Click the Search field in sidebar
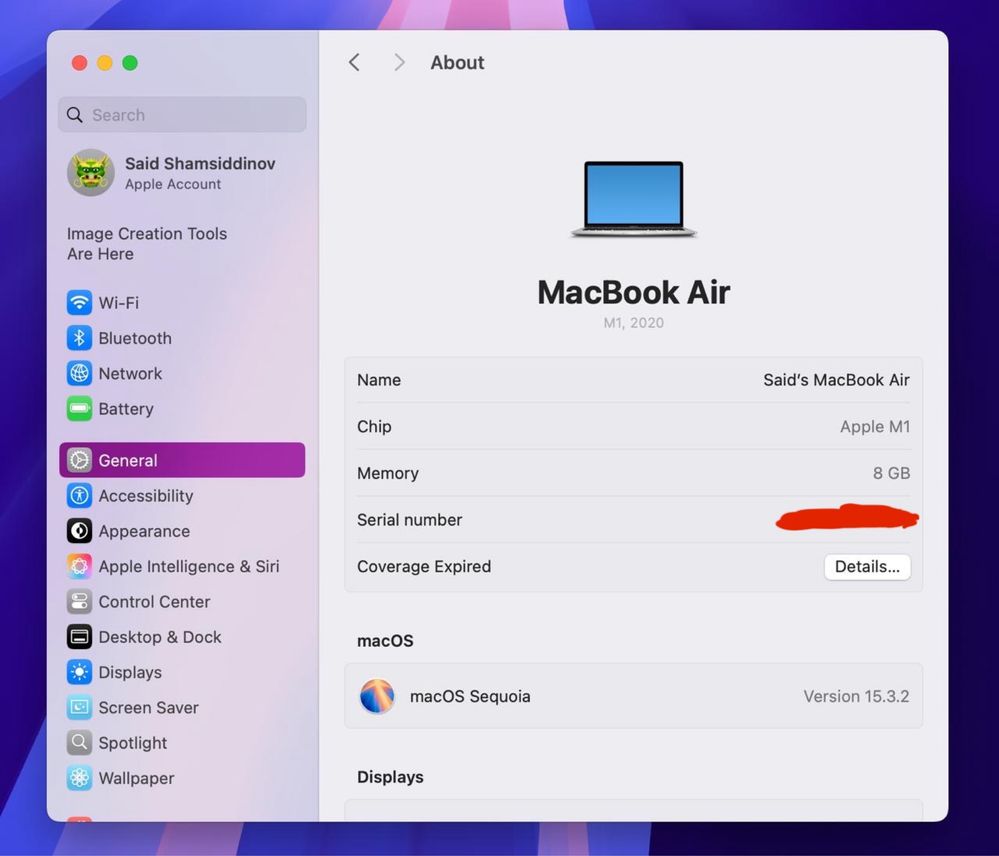 (x=182, y=115)
